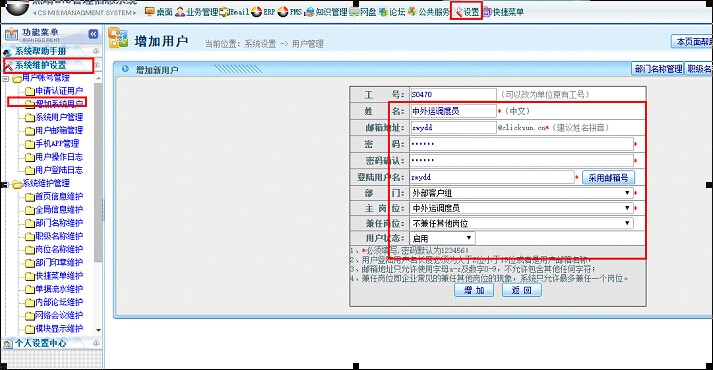Collapse the 用户帐号管理 tree folder

pos(6,79)
